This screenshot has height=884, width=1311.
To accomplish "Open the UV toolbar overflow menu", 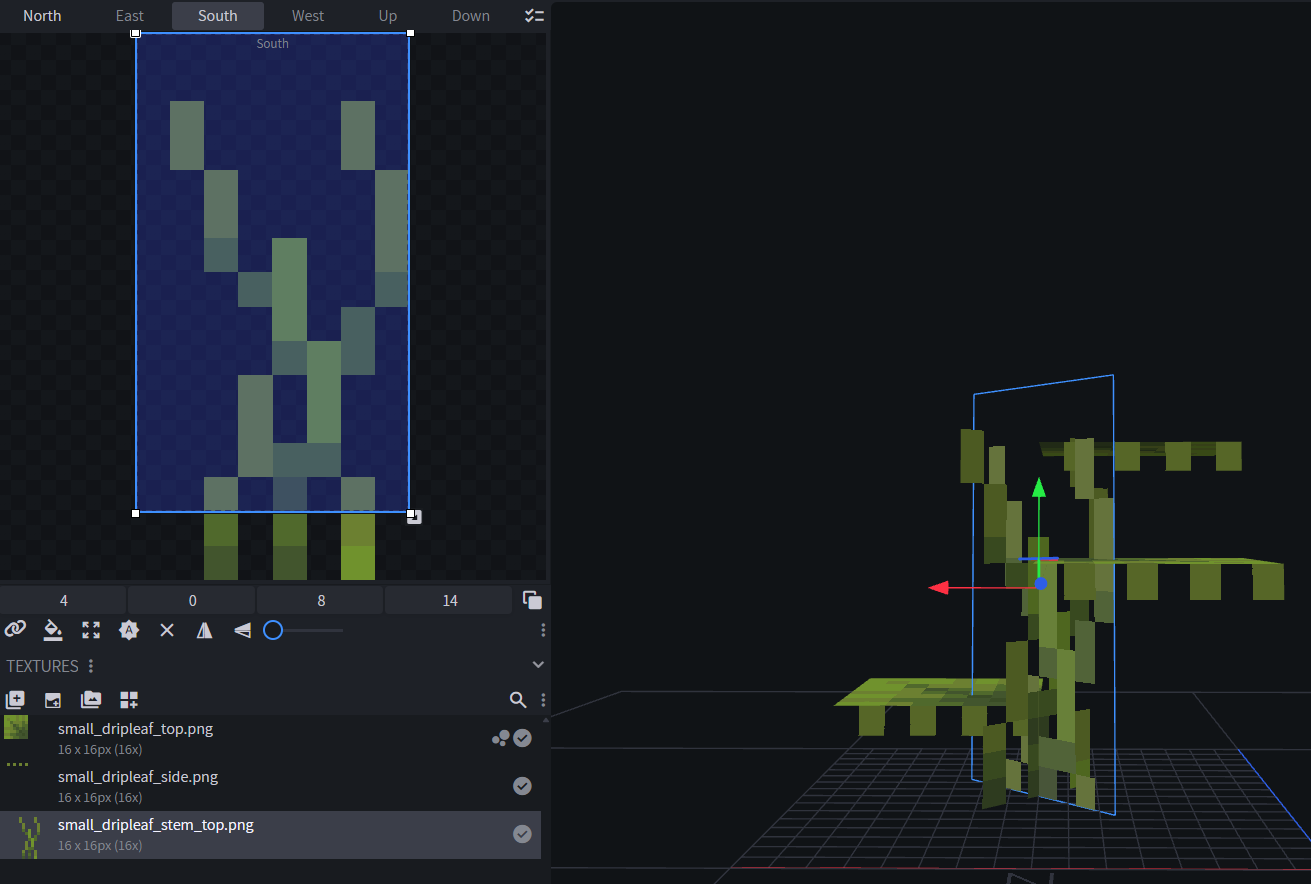I will click(543, 630).
